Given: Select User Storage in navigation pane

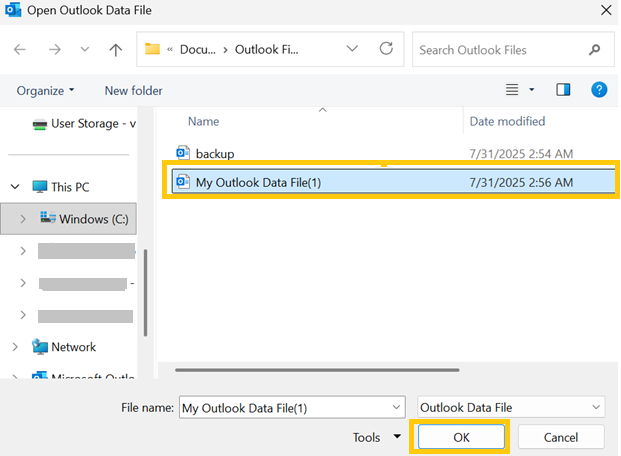Looking at the screenshot, I should tap(84, 124).
